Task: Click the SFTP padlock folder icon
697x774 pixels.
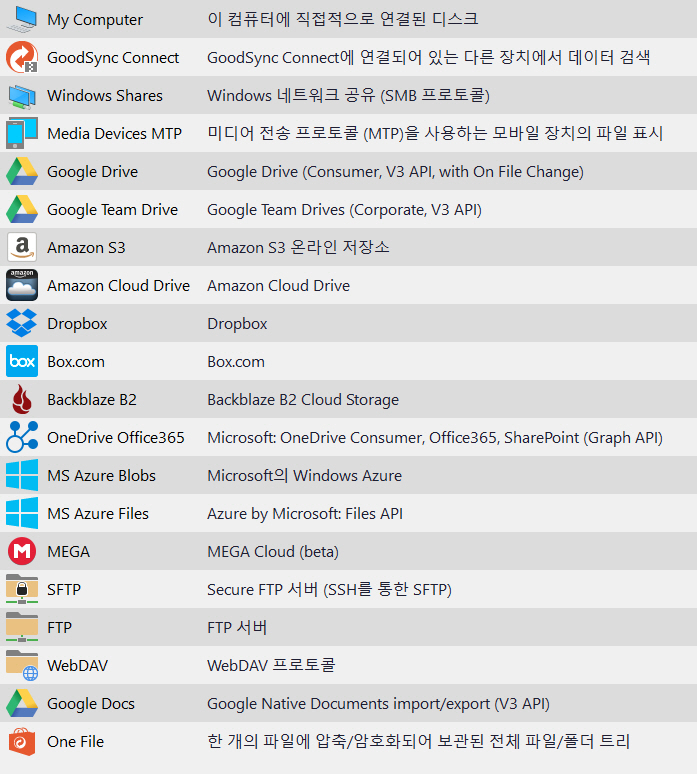Action: pos(22,589)
